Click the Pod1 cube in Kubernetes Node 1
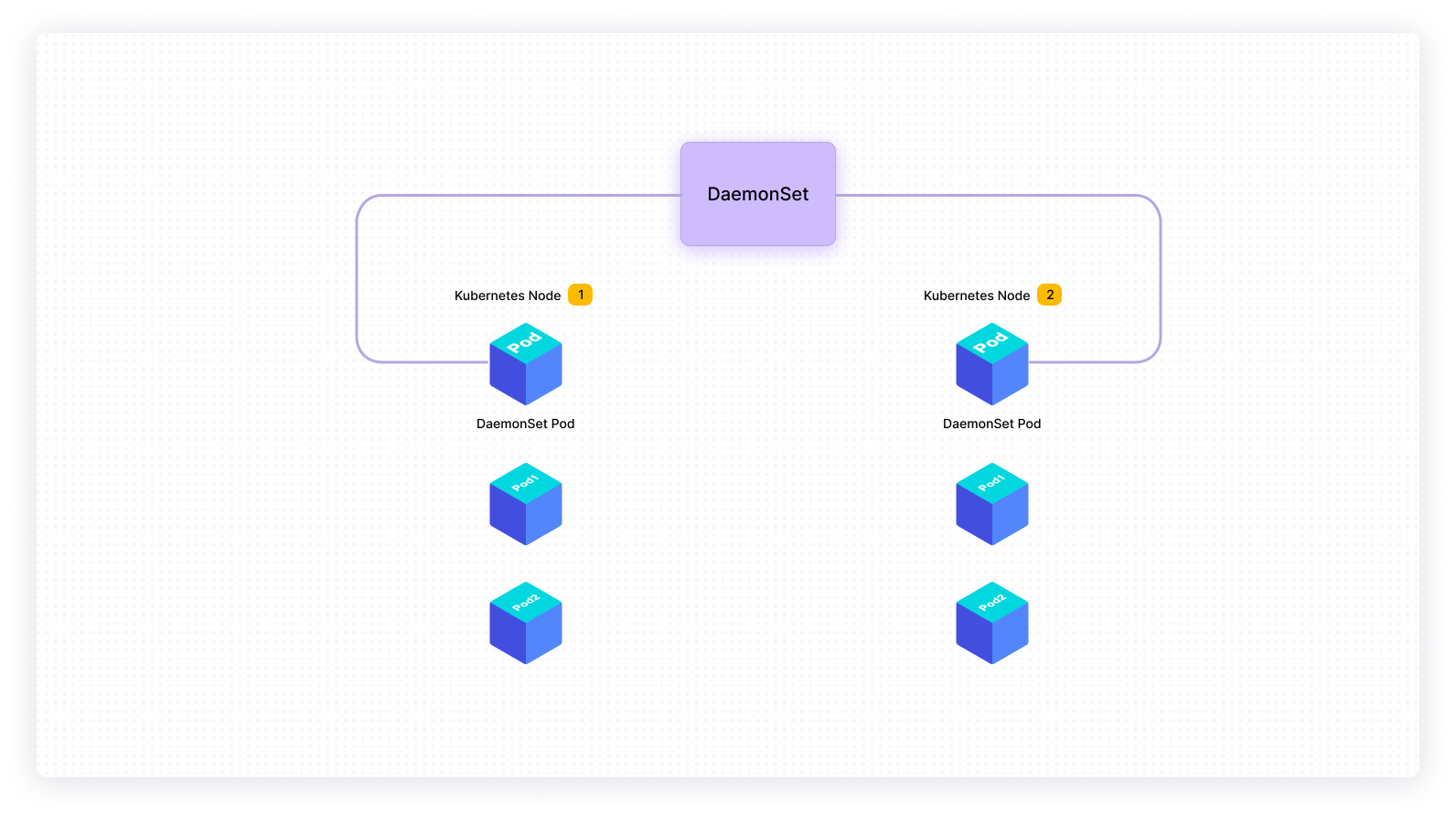 pyautogui.click(x=526, y=505)
